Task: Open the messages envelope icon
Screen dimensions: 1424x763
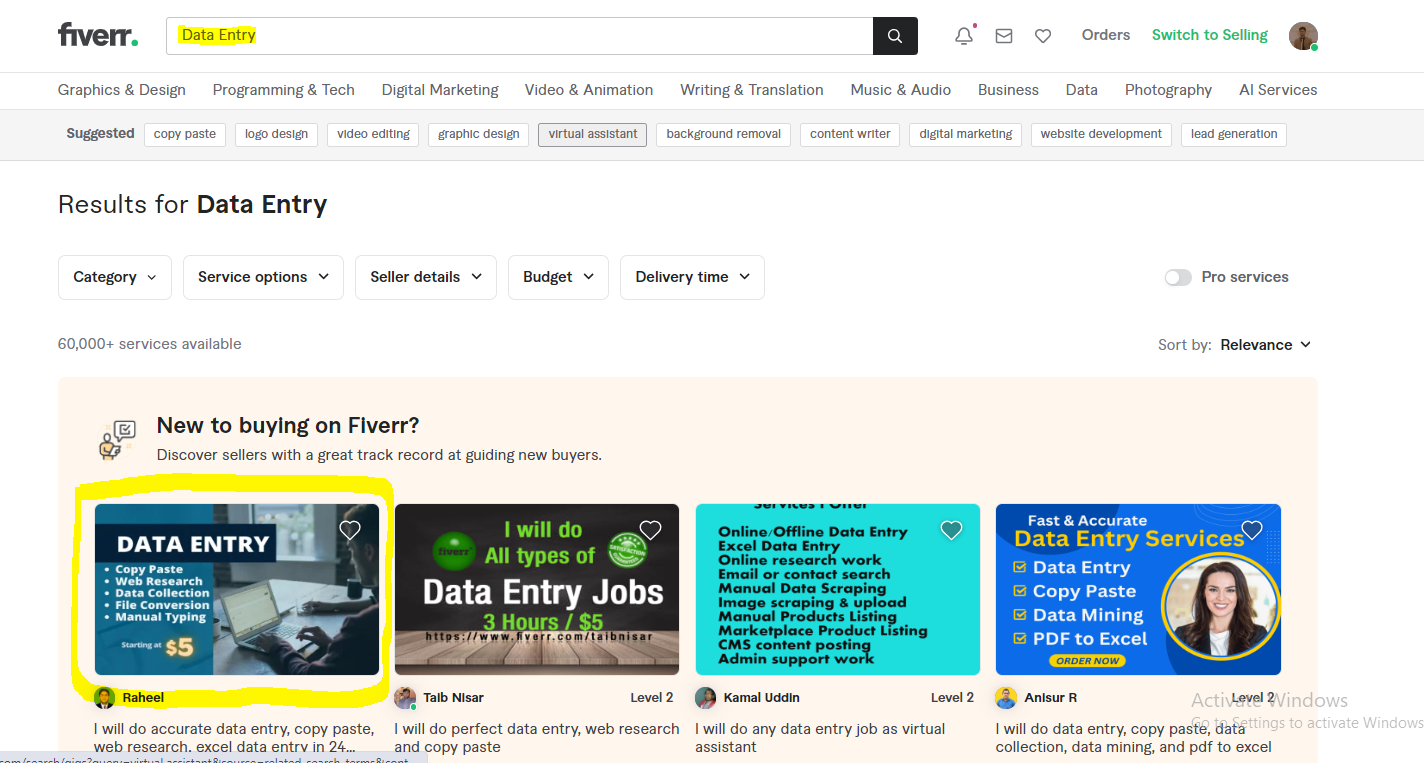Action: pyautogui.click(x=1004, y=36)
